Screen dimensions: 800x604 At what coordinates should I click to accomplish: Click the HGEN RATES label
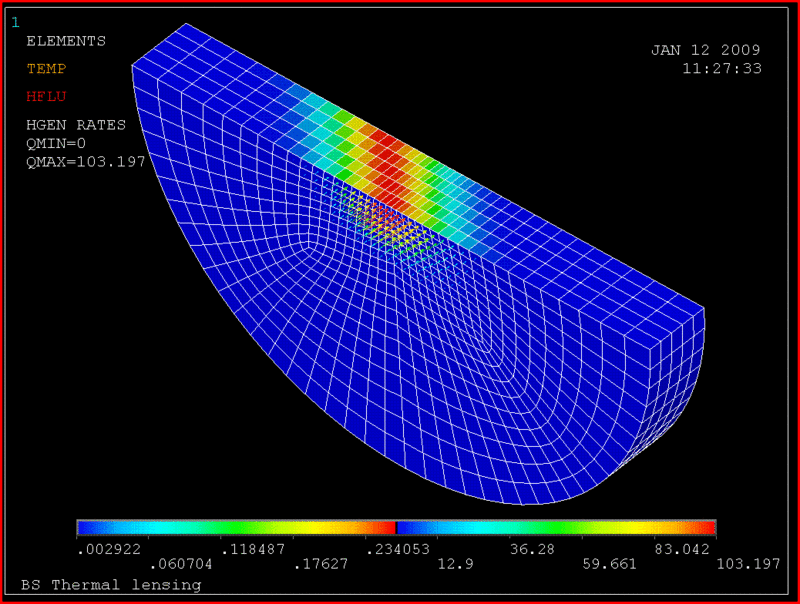coord(76,124)
